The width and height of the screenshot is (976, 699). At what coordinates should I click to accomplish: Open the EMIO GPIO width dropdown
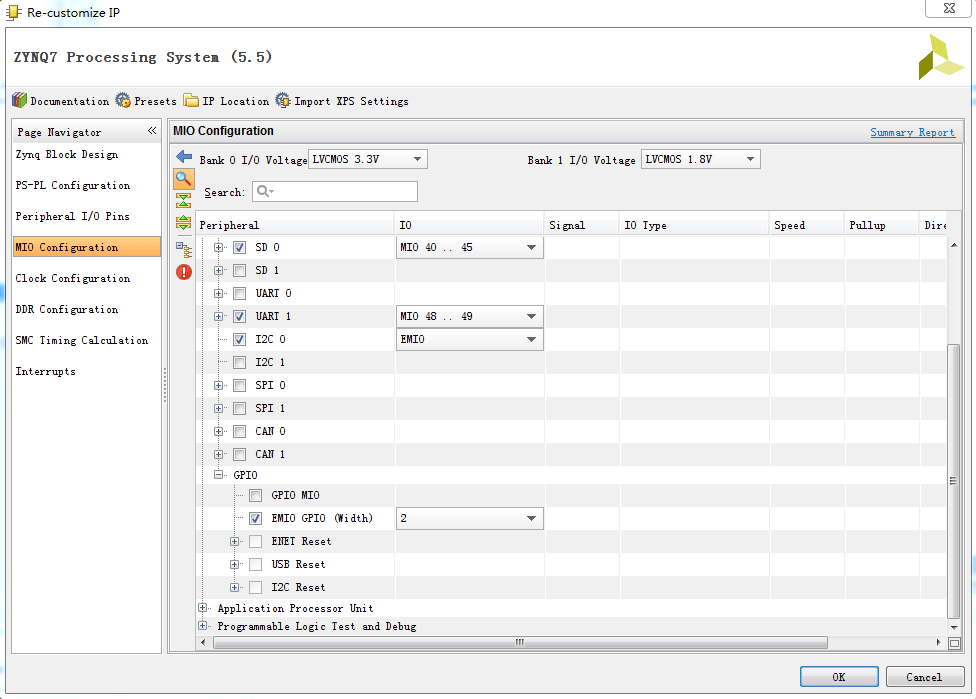pyautogui.click(x=469, y=518)
